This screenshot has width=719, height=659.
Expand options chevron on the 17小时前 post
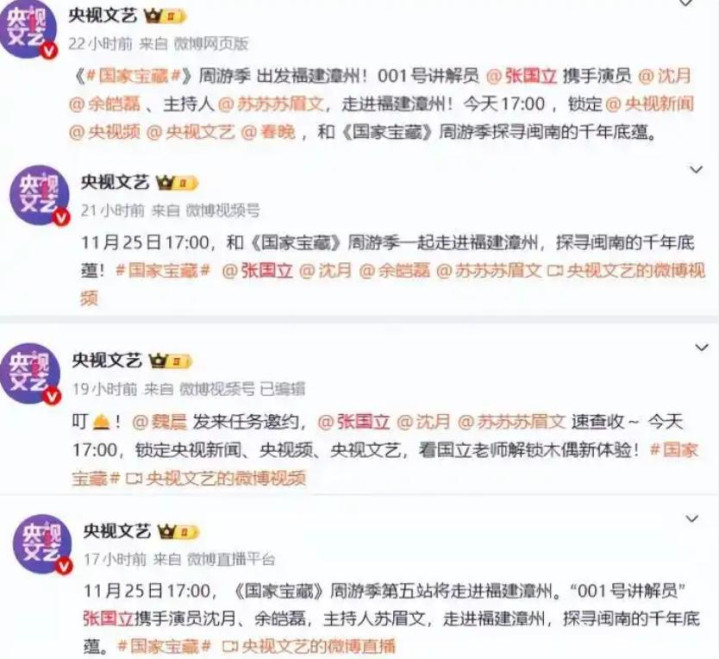point(692,519)
